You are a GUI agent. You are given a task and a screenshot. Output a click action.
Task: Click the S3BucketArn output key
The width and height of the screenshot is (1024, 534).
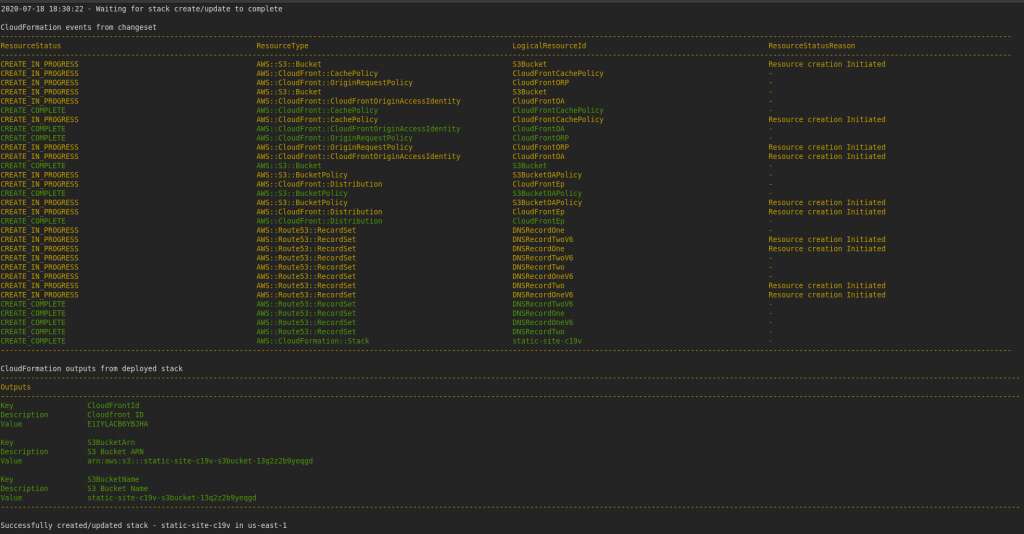pyautogui.click(x=111, y=443)
